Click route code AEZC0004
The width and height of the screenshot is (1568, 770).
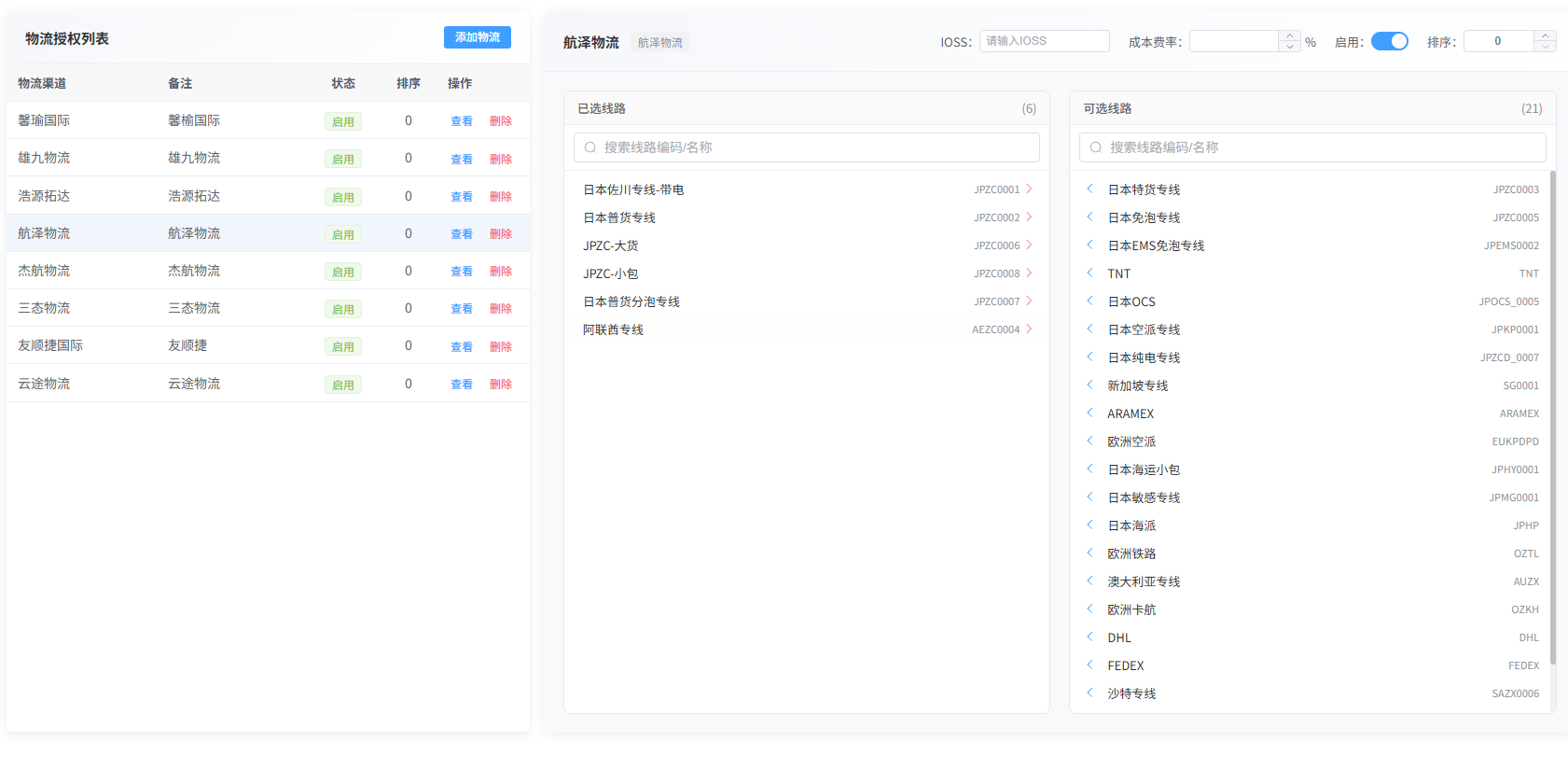(995, 329)
